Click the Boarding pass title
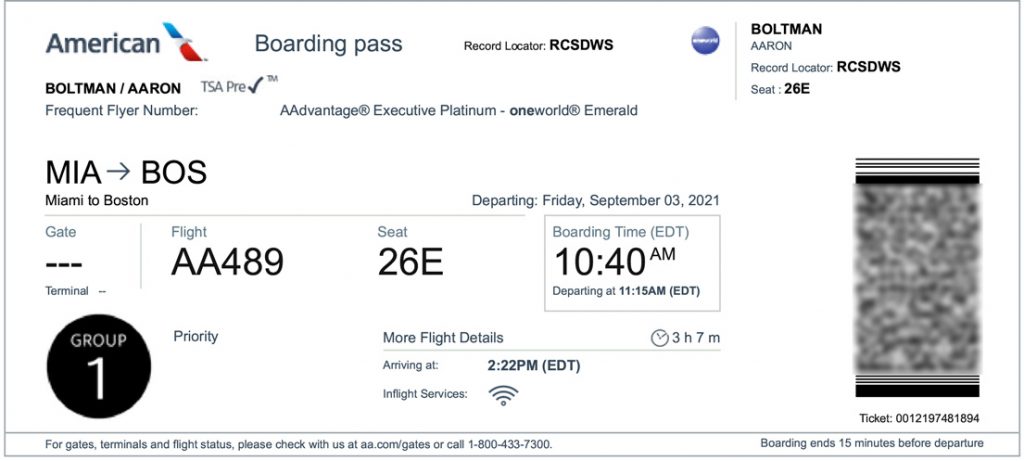The height and width of the screenshot is (461, 1024). pos(328,44)
